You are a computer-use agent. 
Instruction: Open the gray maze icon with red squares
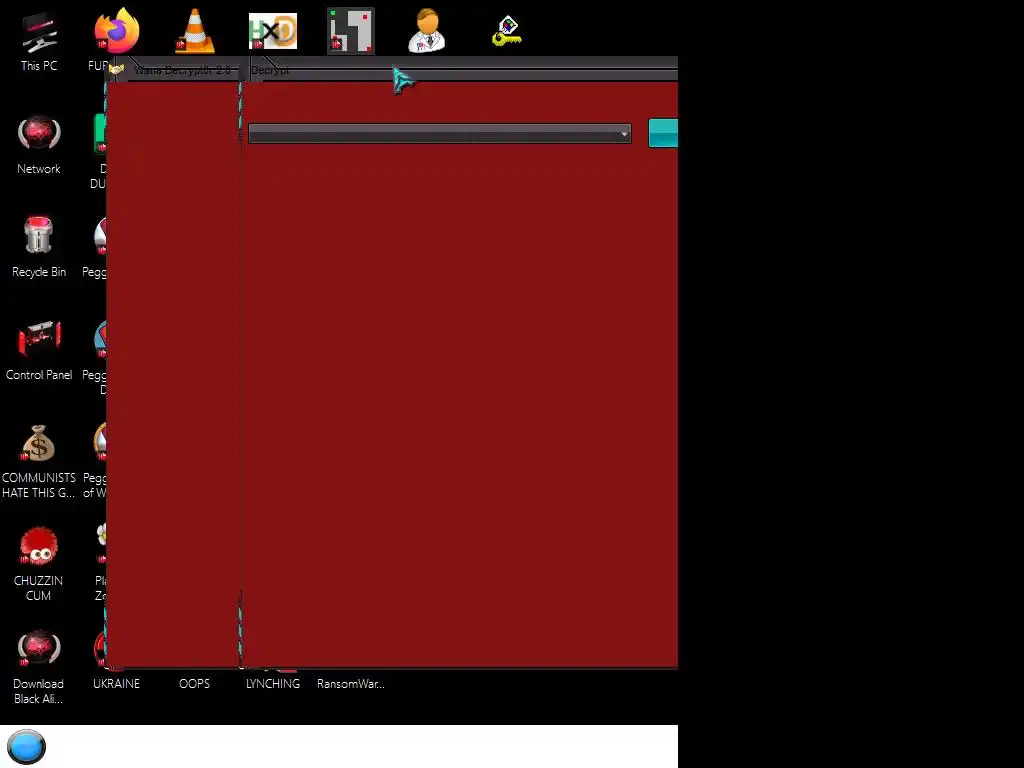coord(351,31)
